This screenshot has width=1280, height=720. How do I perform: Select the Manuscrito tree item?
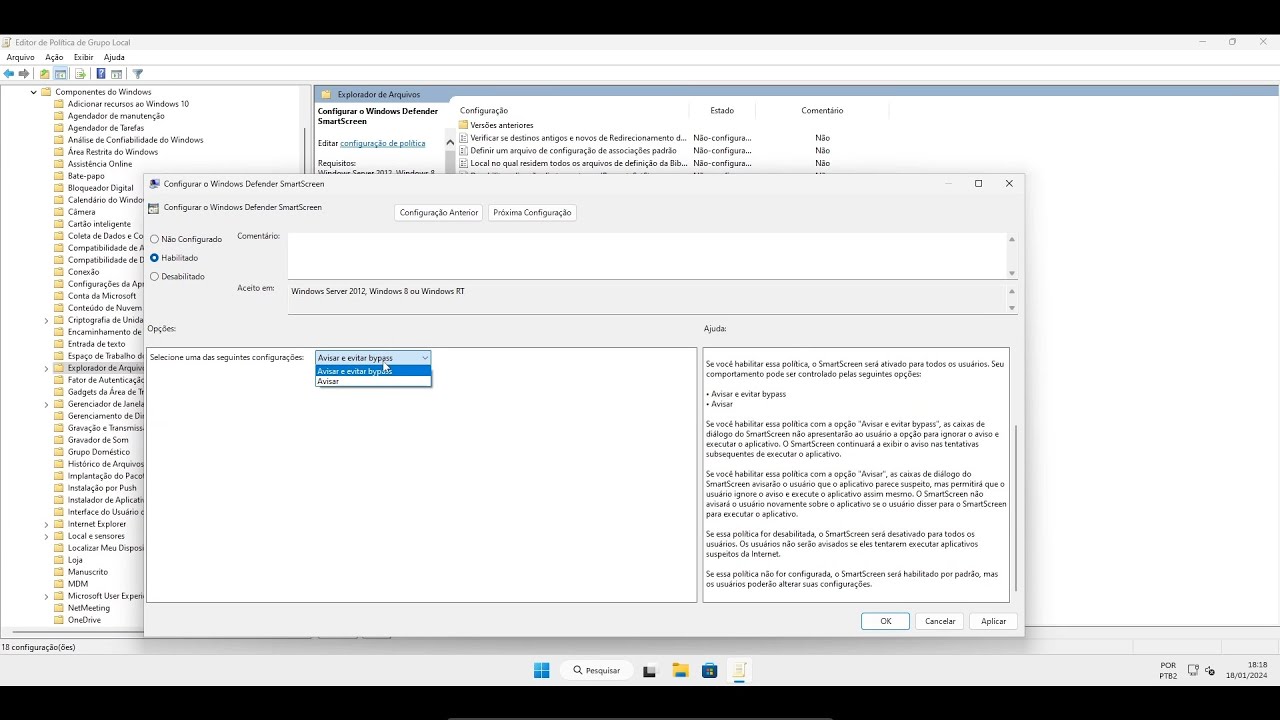point(88,572)
